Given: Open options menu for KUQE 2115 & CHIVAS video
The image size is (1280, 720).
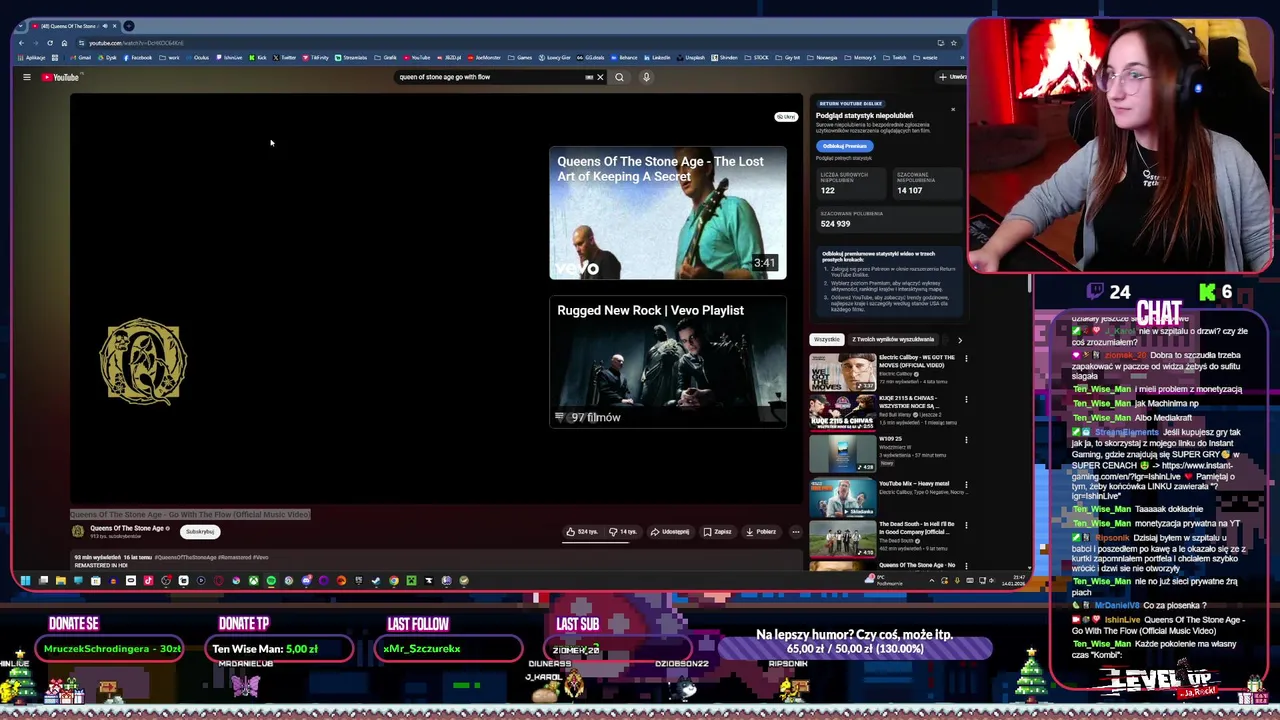Looking at the screenshot, I should pyautogui.click(x=966, y=400).
